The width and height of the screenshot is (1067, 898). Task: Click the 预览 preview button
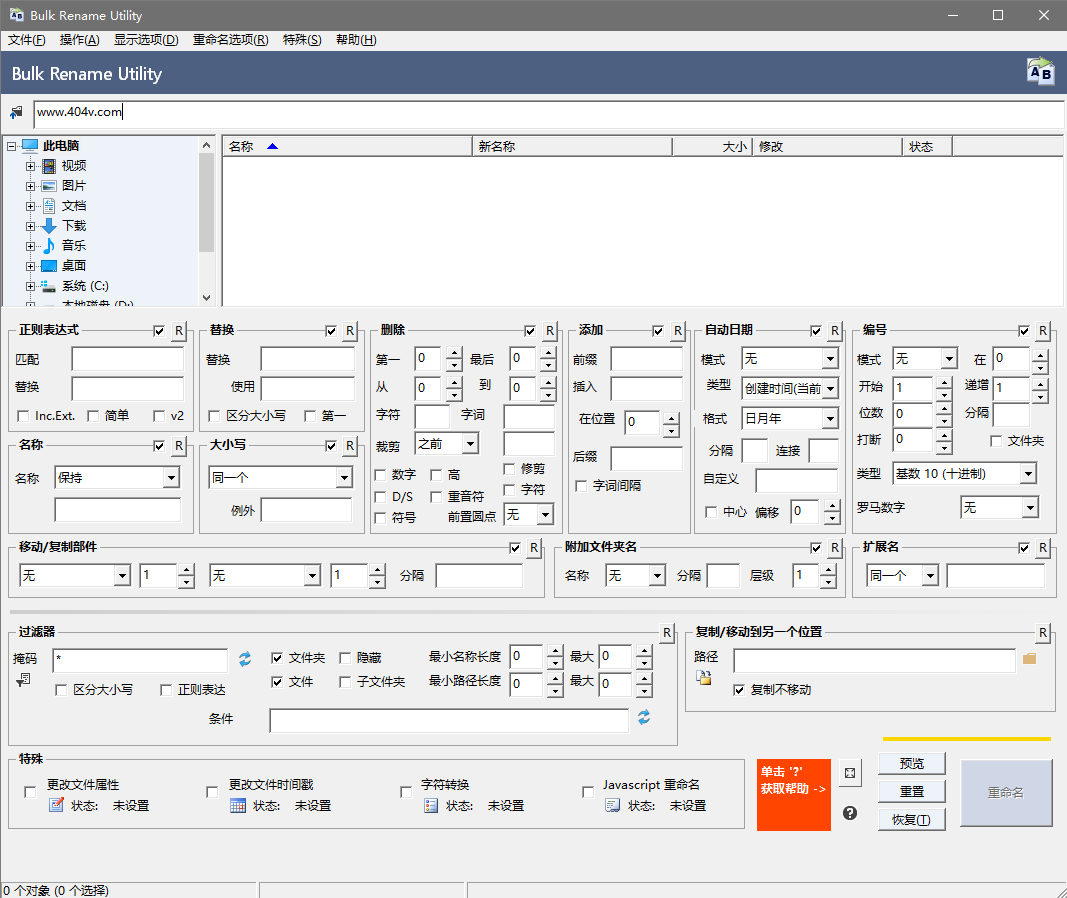[911, 763]
